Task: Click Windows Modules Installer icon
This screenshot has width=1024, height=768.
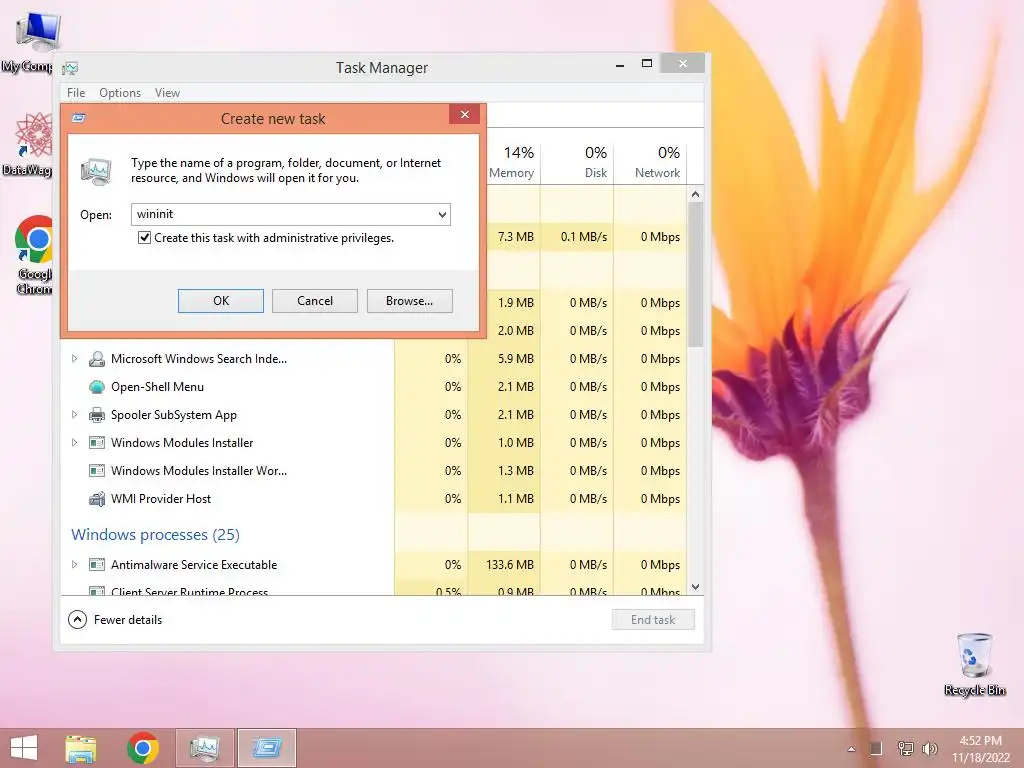Action: (97, 443)
